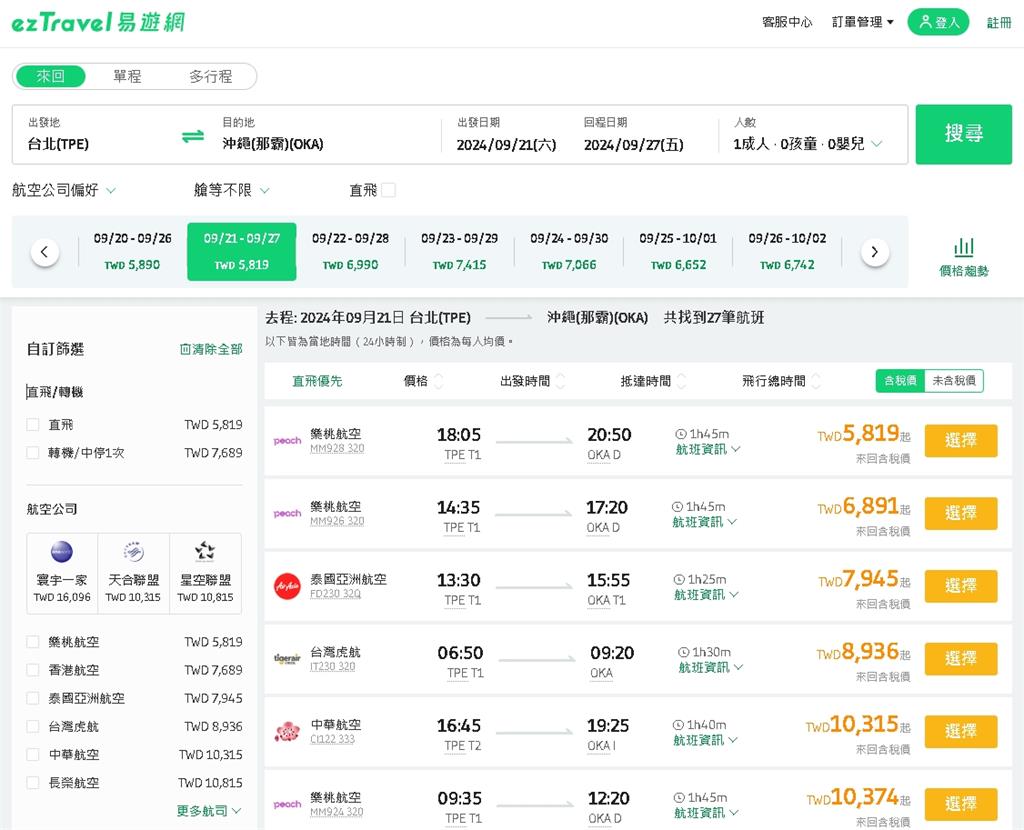Image resolution: width=1024 pixels, height=830 pixels.
Task: Select date range 09/22 - 09/28
Action: [350, 251]
